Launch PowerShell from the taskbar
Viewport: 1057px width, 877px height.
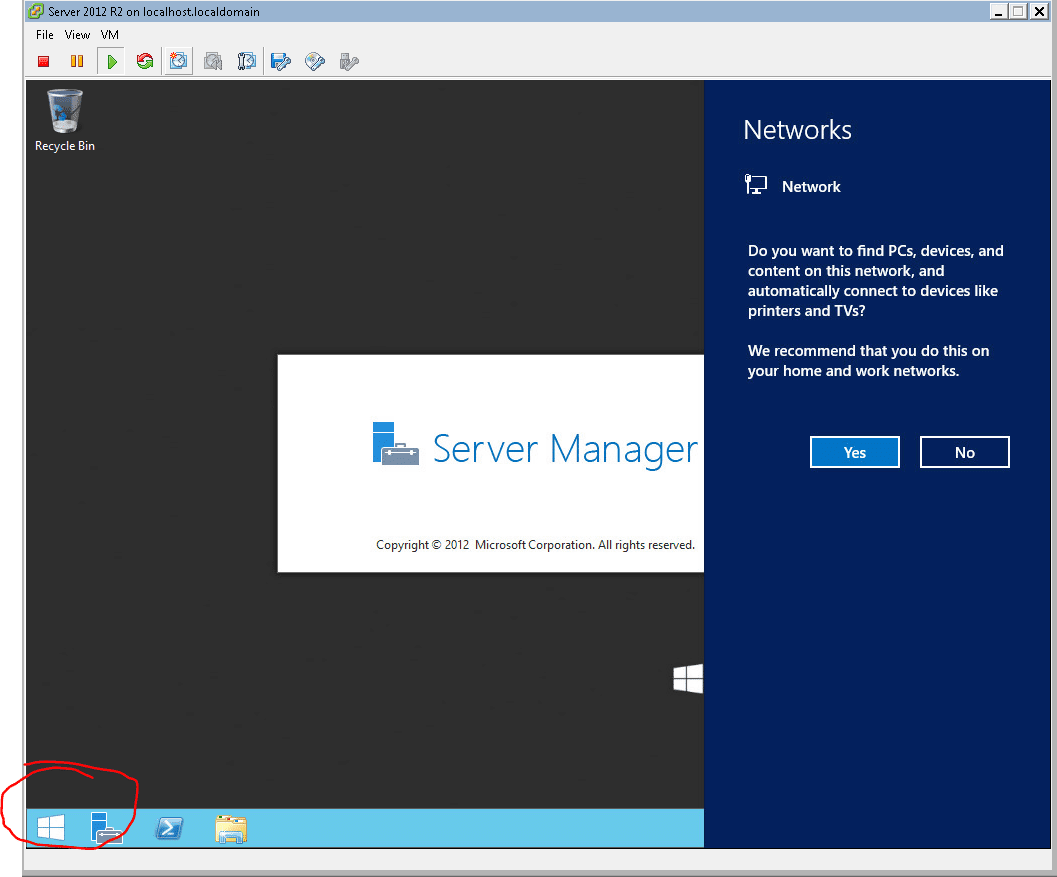tap(169, 828)
